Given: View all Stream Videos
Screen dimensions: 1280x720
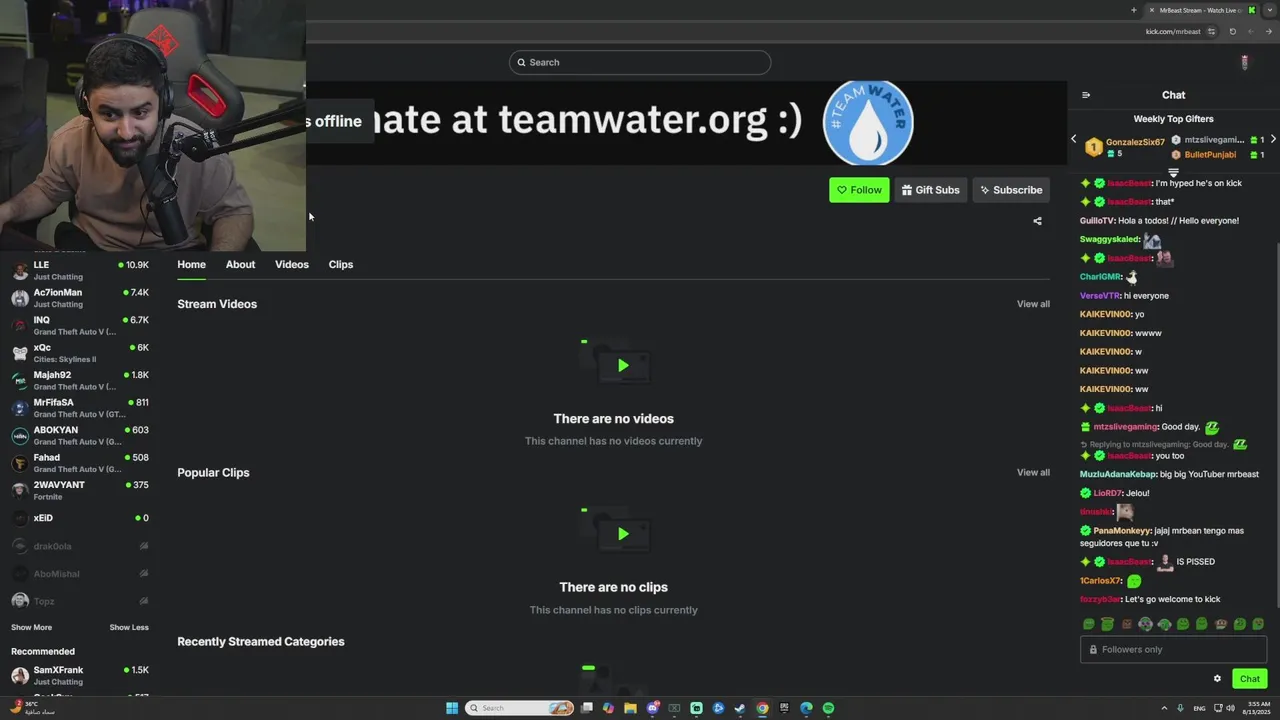Looking at the screenshot, I should coord(1033,304).
